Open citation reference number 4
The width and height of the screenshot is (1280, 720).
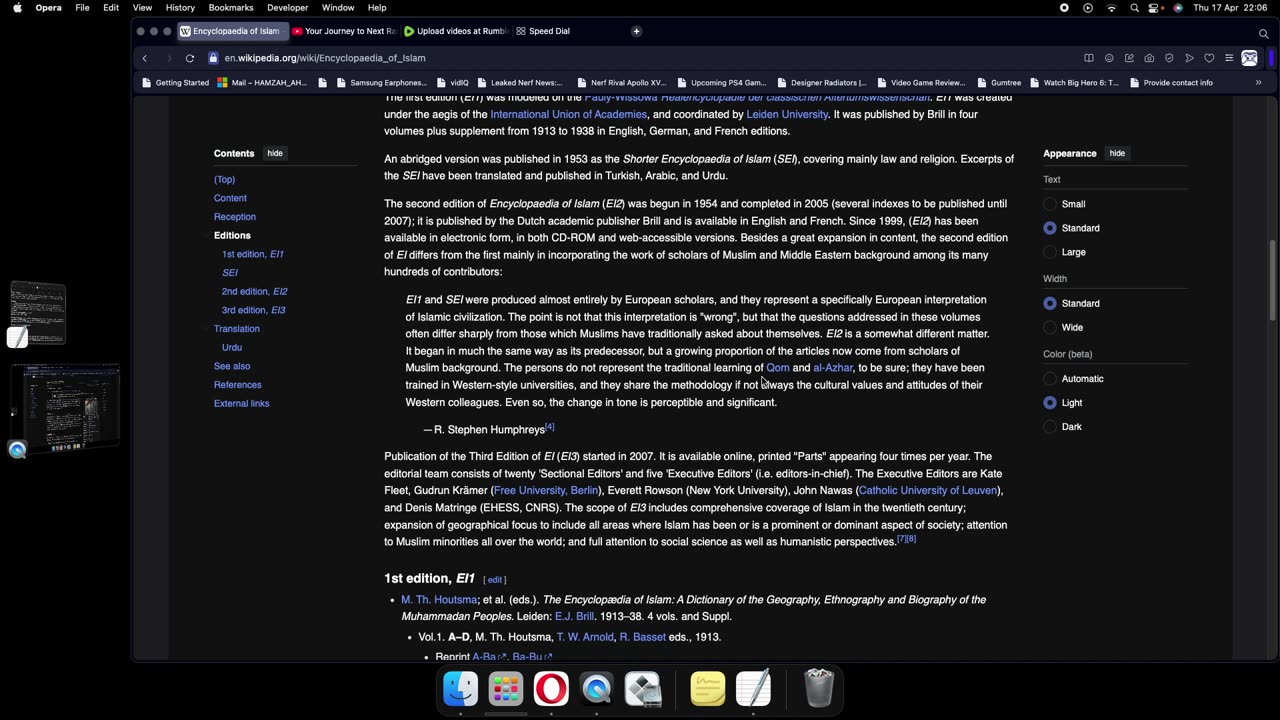pos(549,427)
